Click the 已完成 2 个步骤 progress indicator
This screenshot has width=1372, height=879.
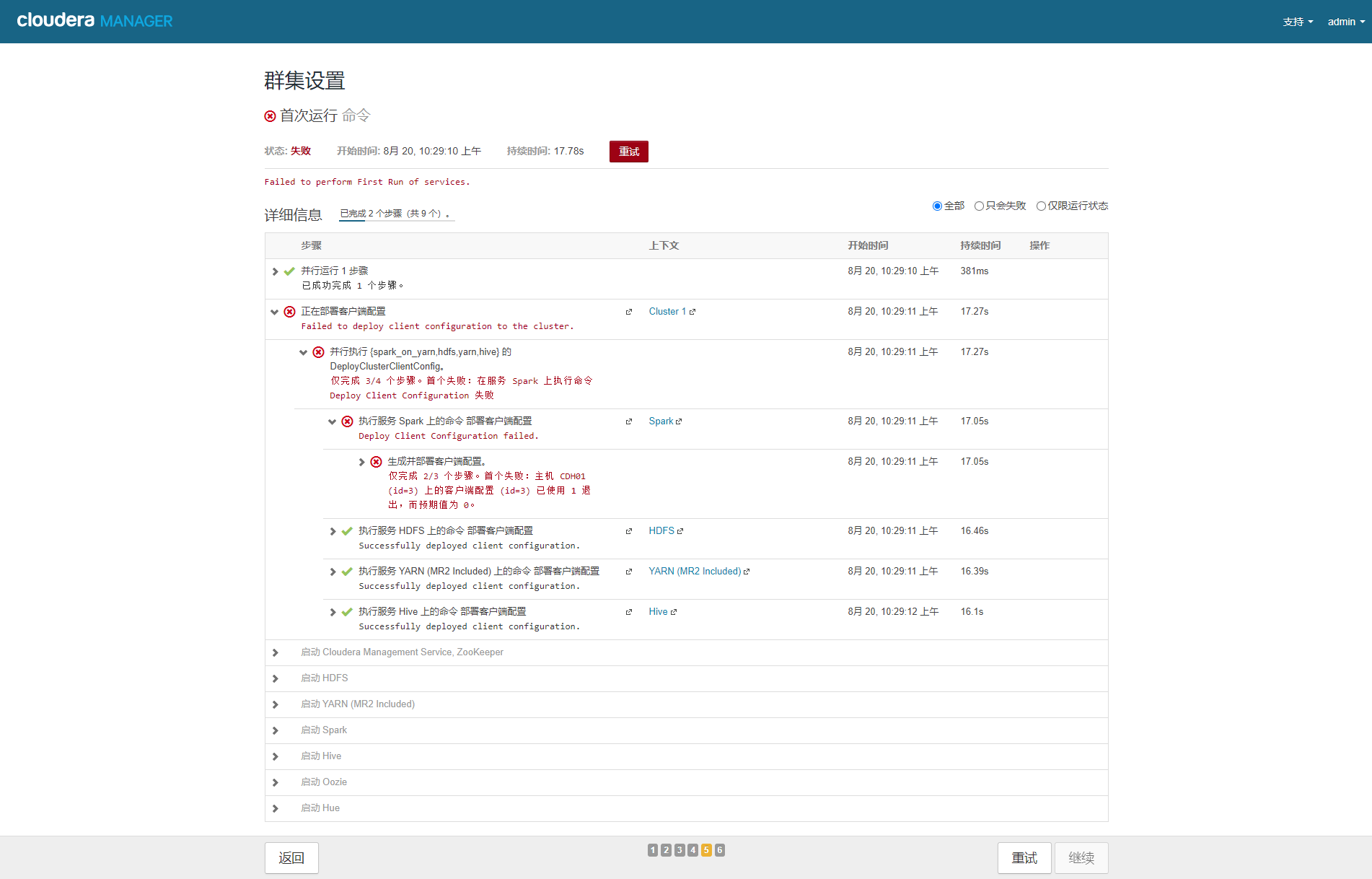[396, 214]
